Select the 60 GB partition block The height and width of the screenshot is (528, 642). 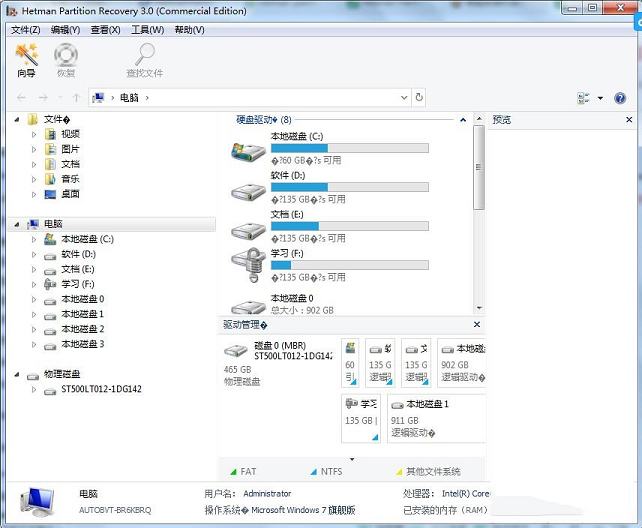coord(350,363)
